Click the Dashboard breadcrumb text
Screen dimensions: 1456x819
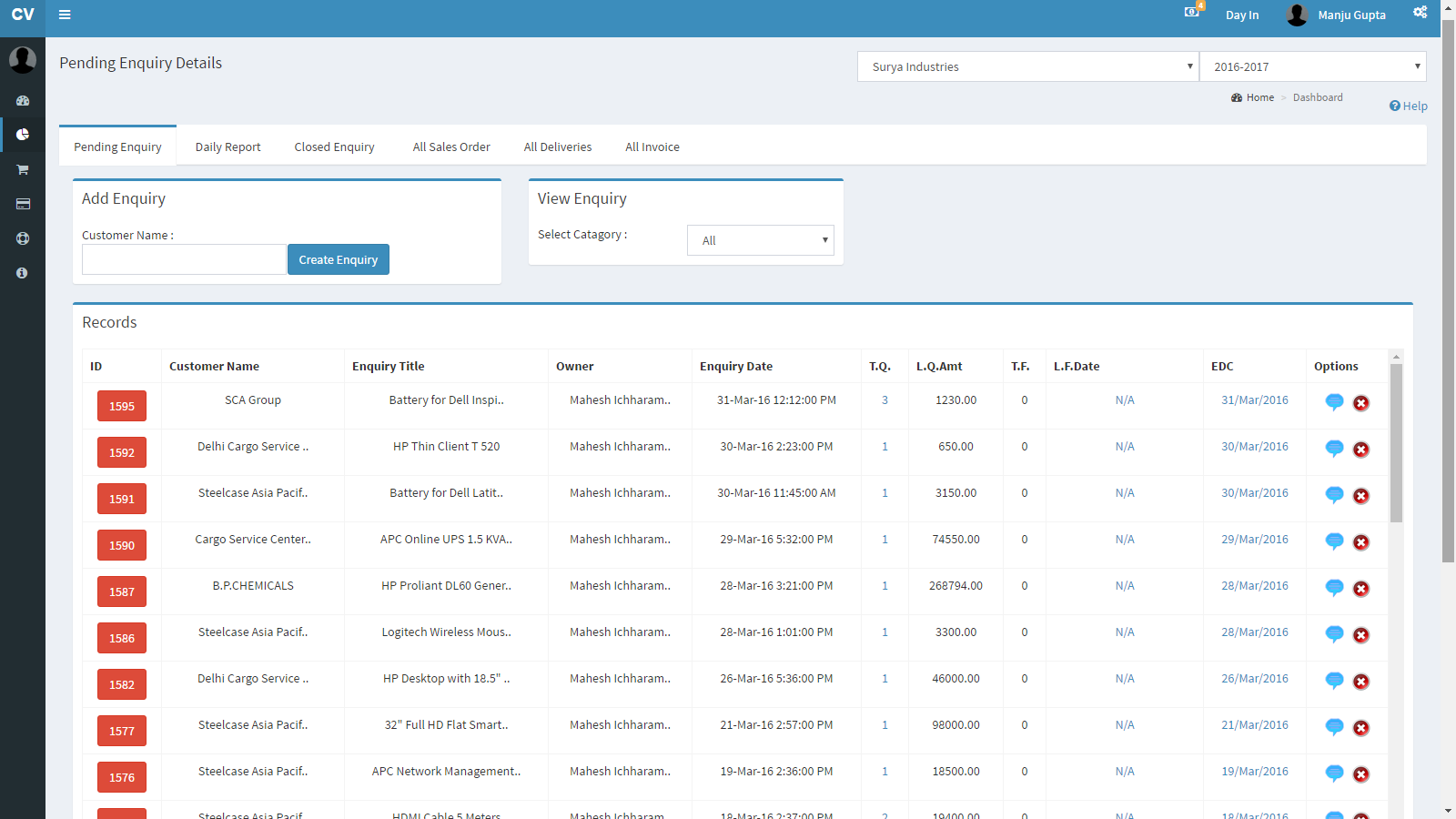[x=1318, y=97]
